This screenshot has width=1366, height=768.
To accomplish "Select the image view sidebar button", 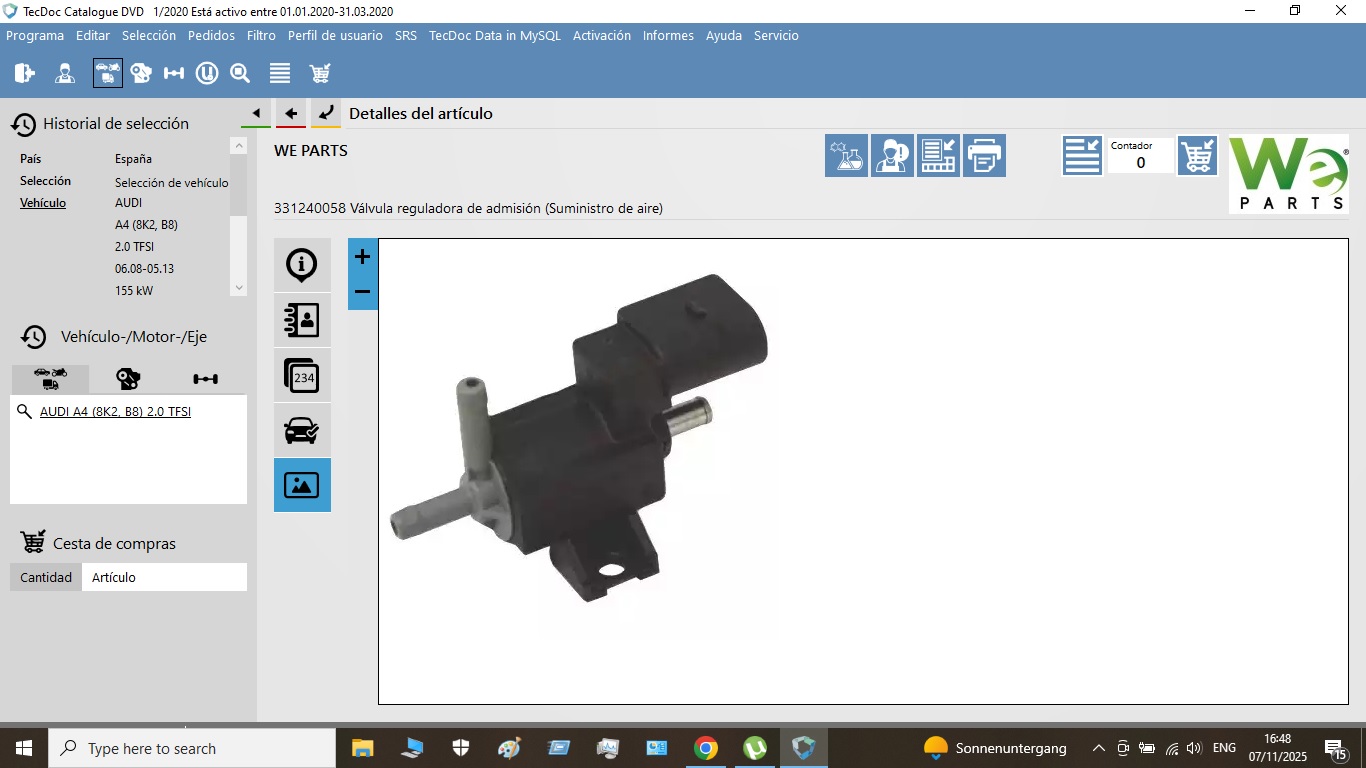I will [x=301, y=485].
